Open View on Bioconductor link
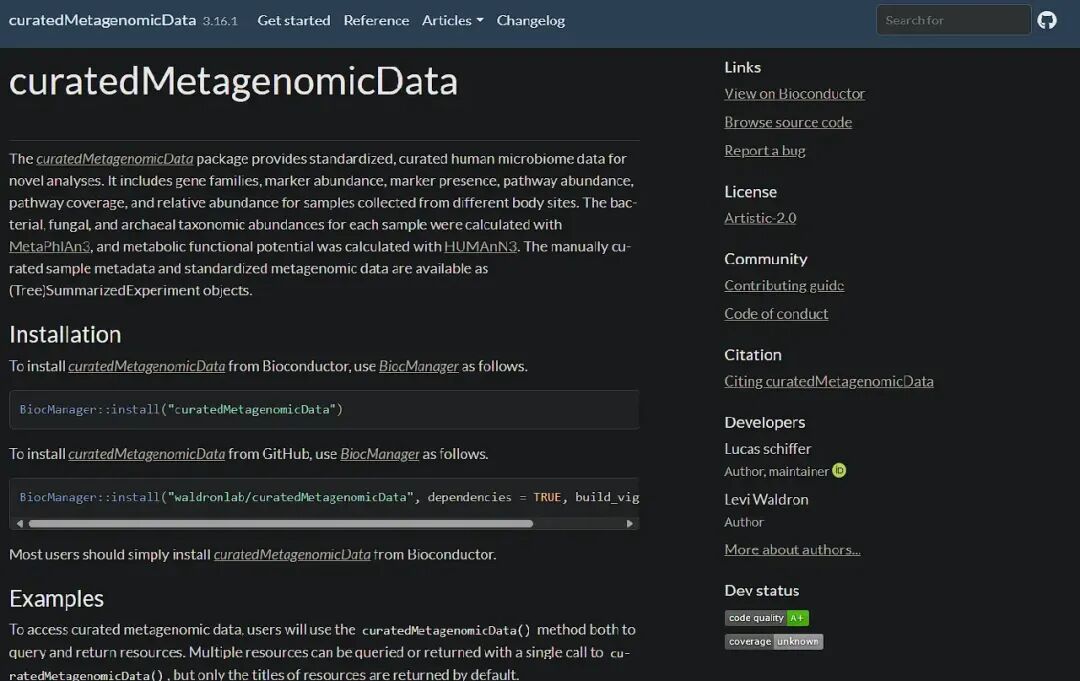The width and height of the screenshot is (1080, 681). coord(794,94)
